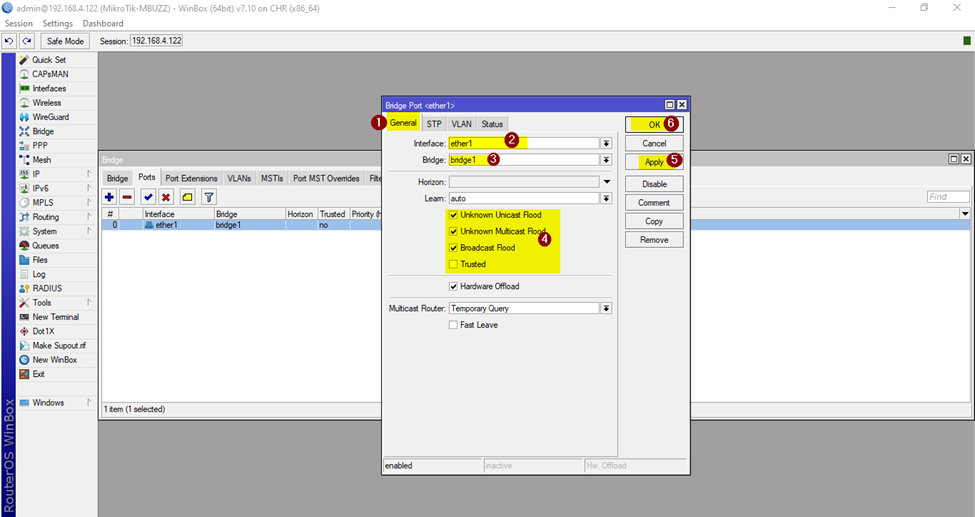Open CAPsMAN in the sidebar

50,74
